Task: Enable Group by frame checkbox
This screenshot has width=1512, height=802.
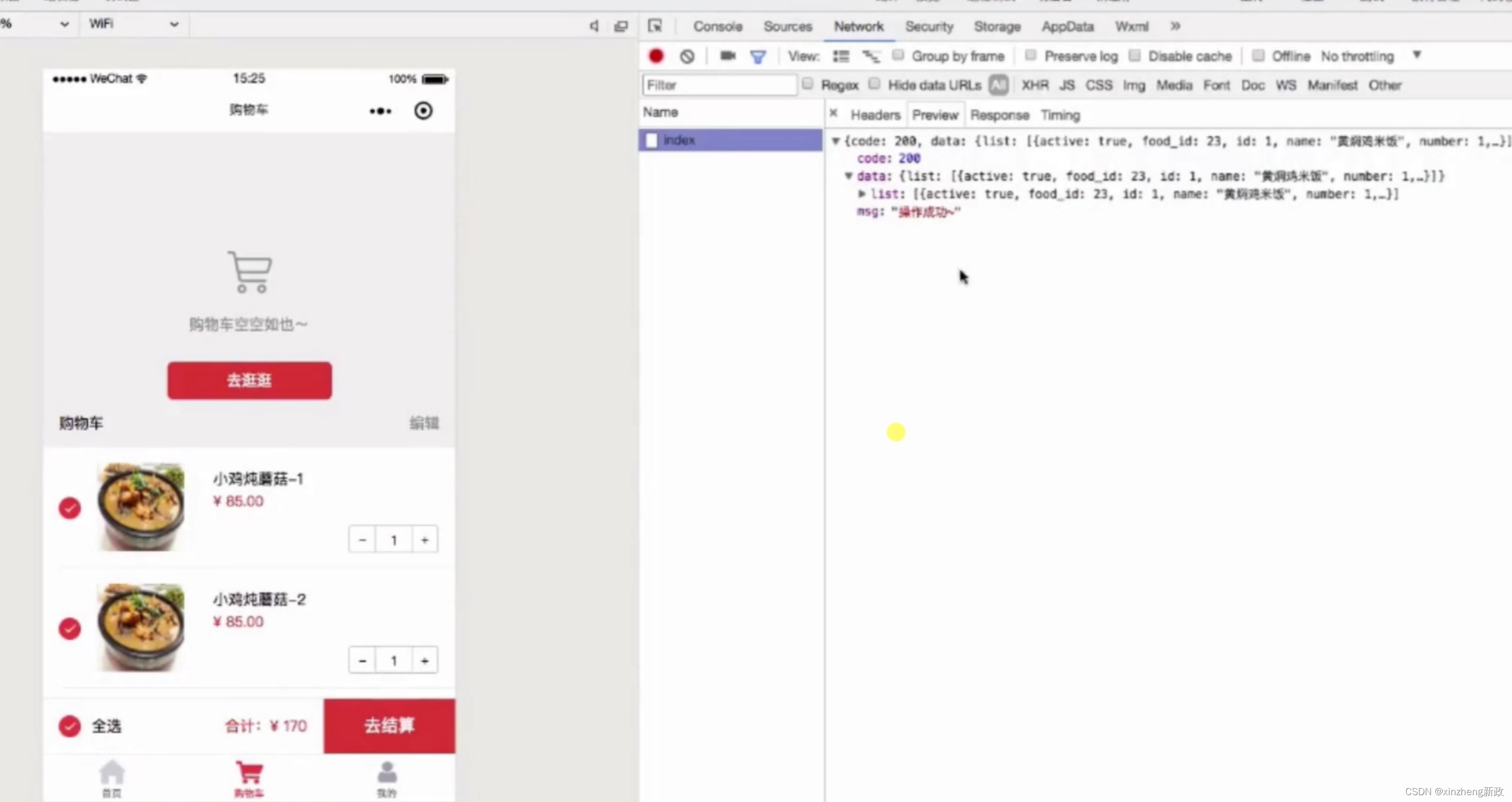Action: 897,55
